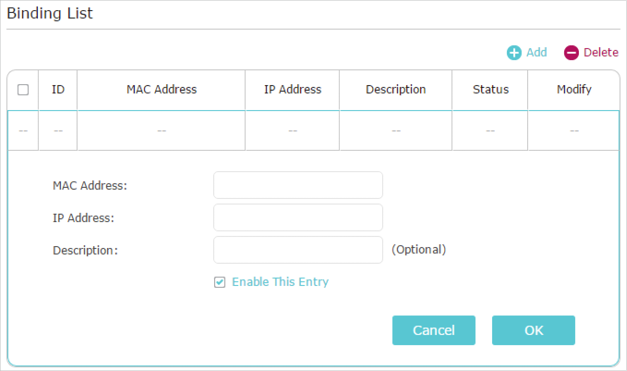Click the ID column header

[x=58, y=90]
